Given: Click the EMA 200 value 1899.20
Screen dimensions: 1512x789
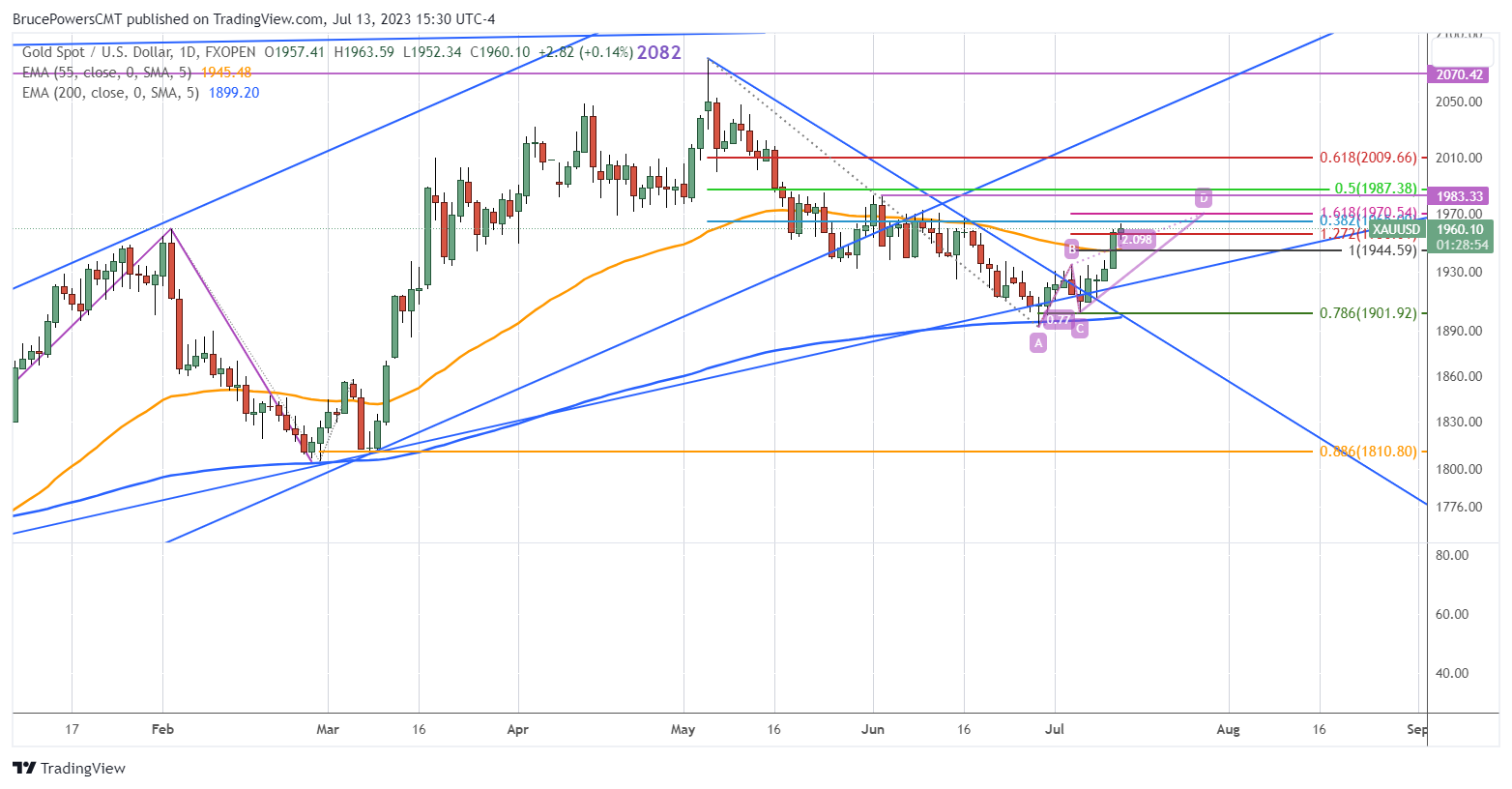Looking at the screenshot, I should click(234, 93).
